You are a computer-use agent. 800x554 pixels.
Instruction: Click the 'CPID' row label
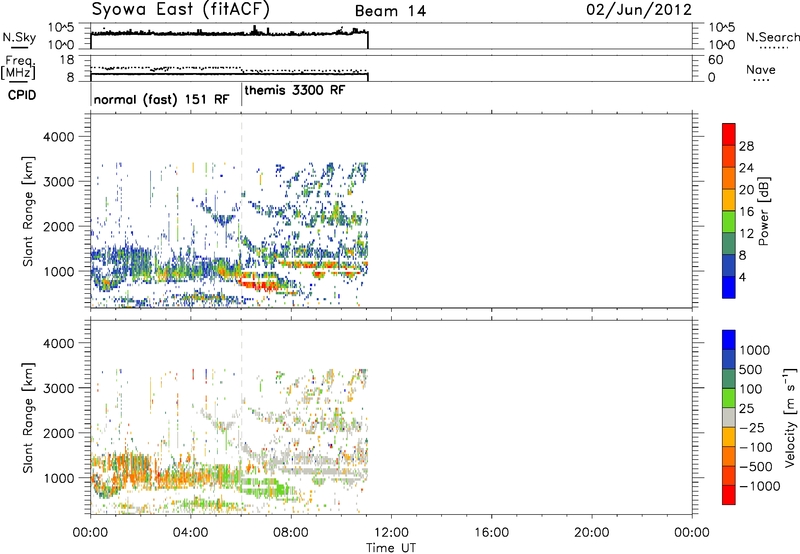click(x=22, y=95)
